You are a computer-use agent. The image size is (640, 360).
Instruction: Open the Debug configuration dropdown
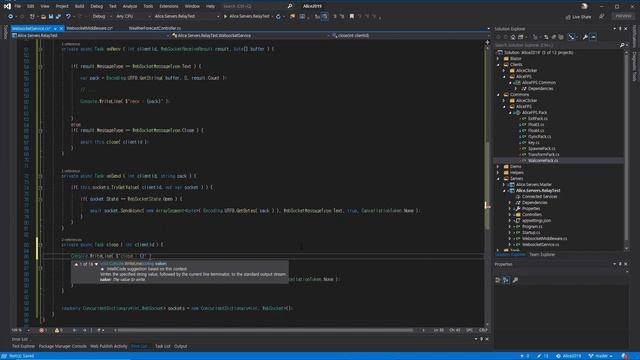pyautogui.click(x=101, y=16)
